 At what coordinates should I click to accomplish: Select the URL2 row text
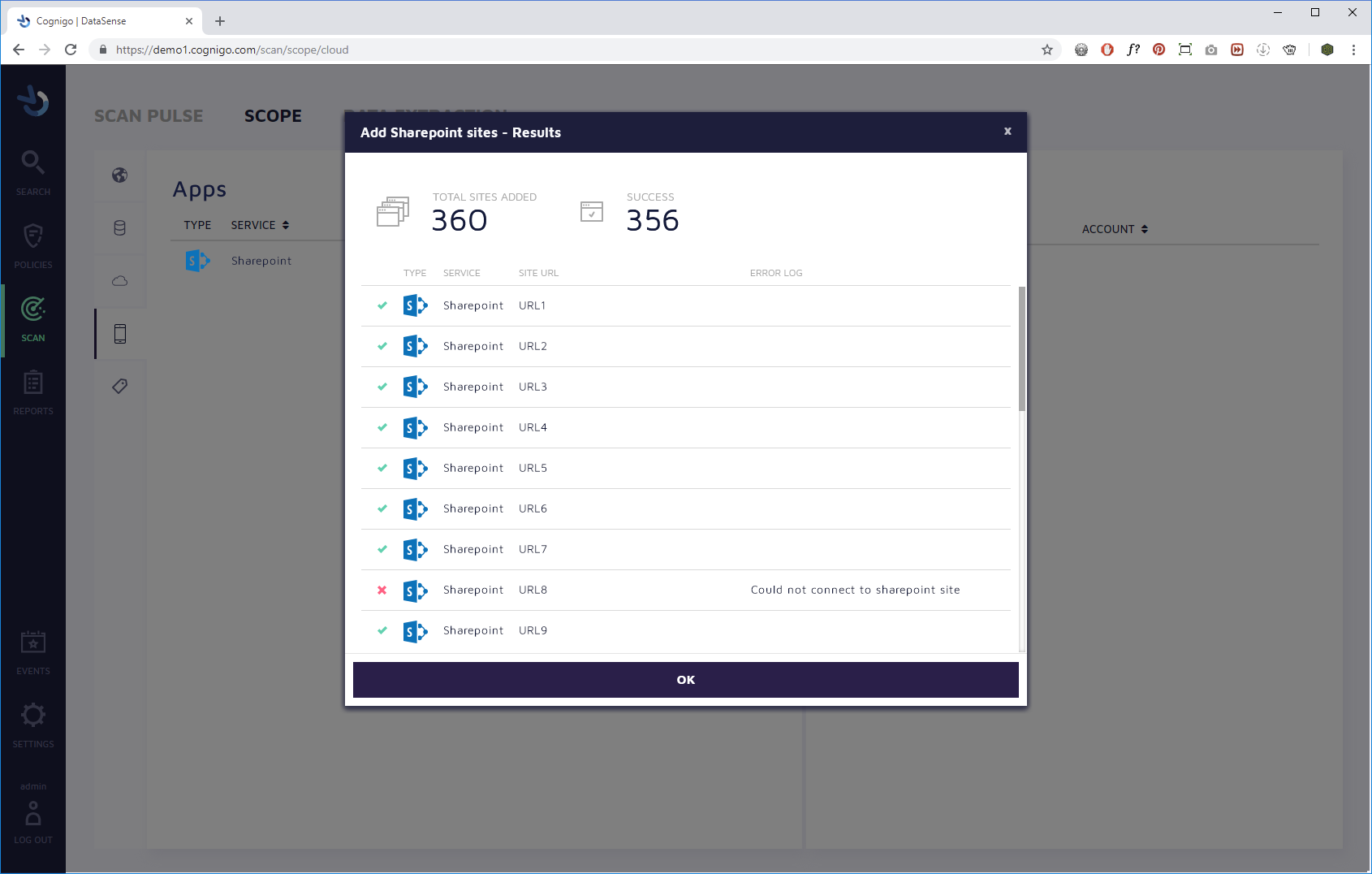click(x=533, y=346)
